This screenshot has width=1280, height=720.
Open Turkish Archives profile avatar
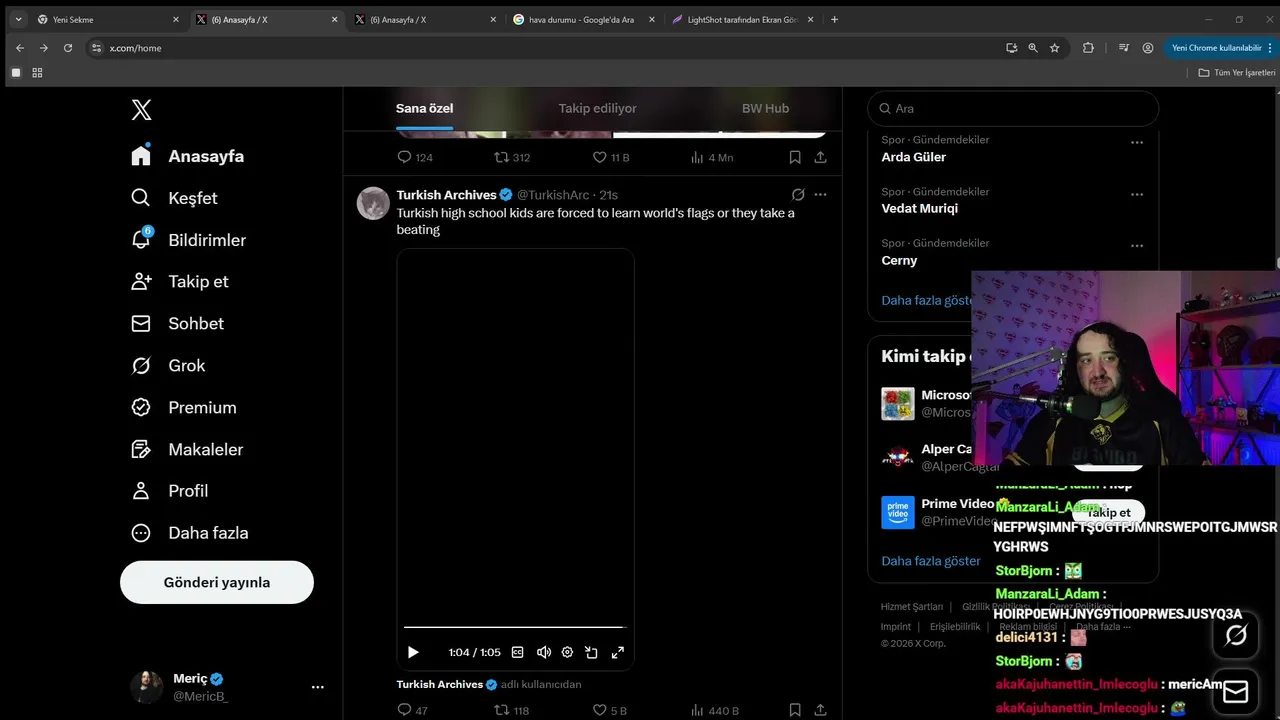coord(373,203)
